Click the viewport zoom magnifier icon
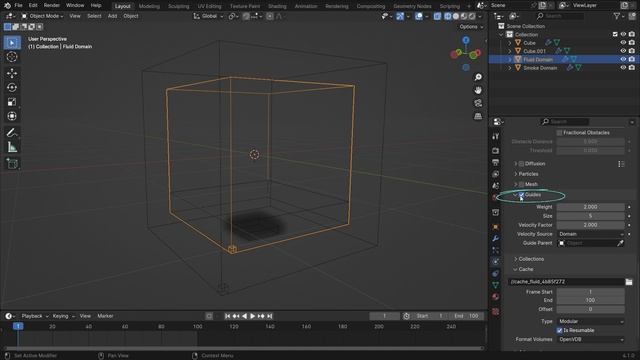640x360 pixels. (478, 77)
